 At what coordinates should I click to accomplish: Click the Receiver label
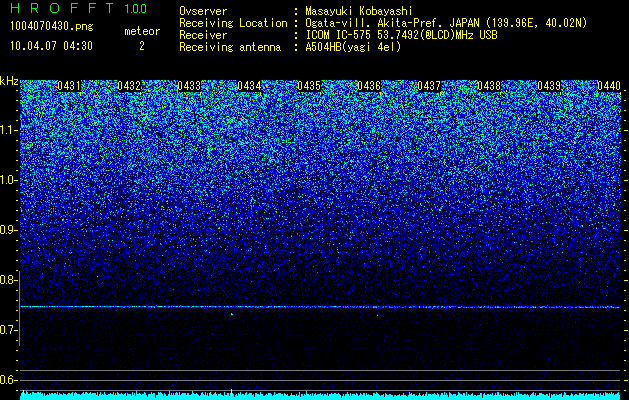click(x=203, y=35)
